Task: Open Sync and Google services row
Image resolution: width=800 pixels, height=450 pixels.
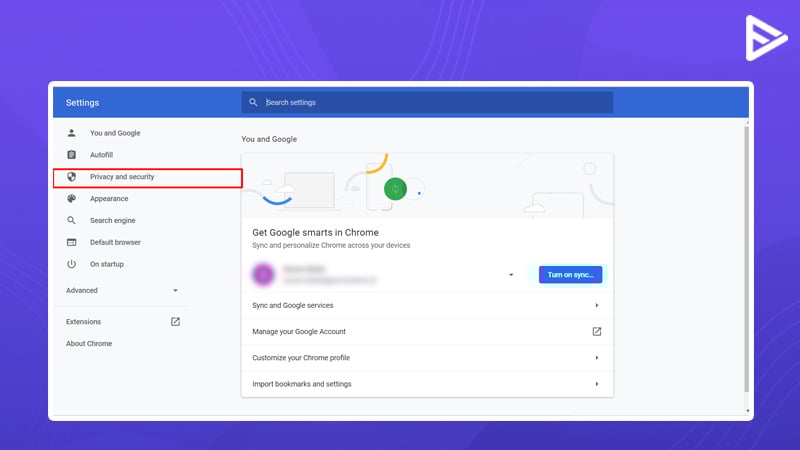Action: (x=427, y=305)
